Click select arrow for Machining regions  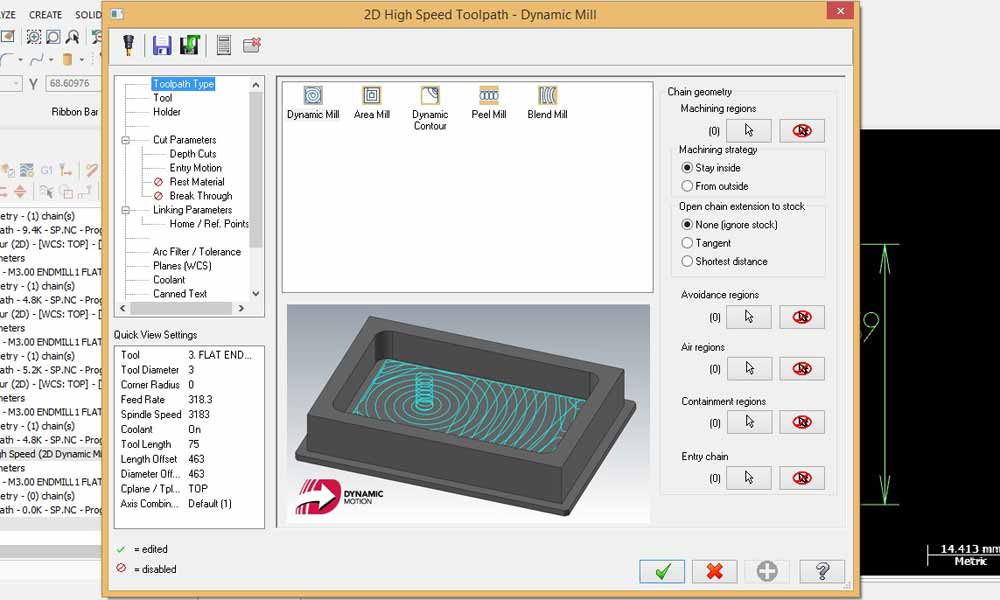click(749, 131)
